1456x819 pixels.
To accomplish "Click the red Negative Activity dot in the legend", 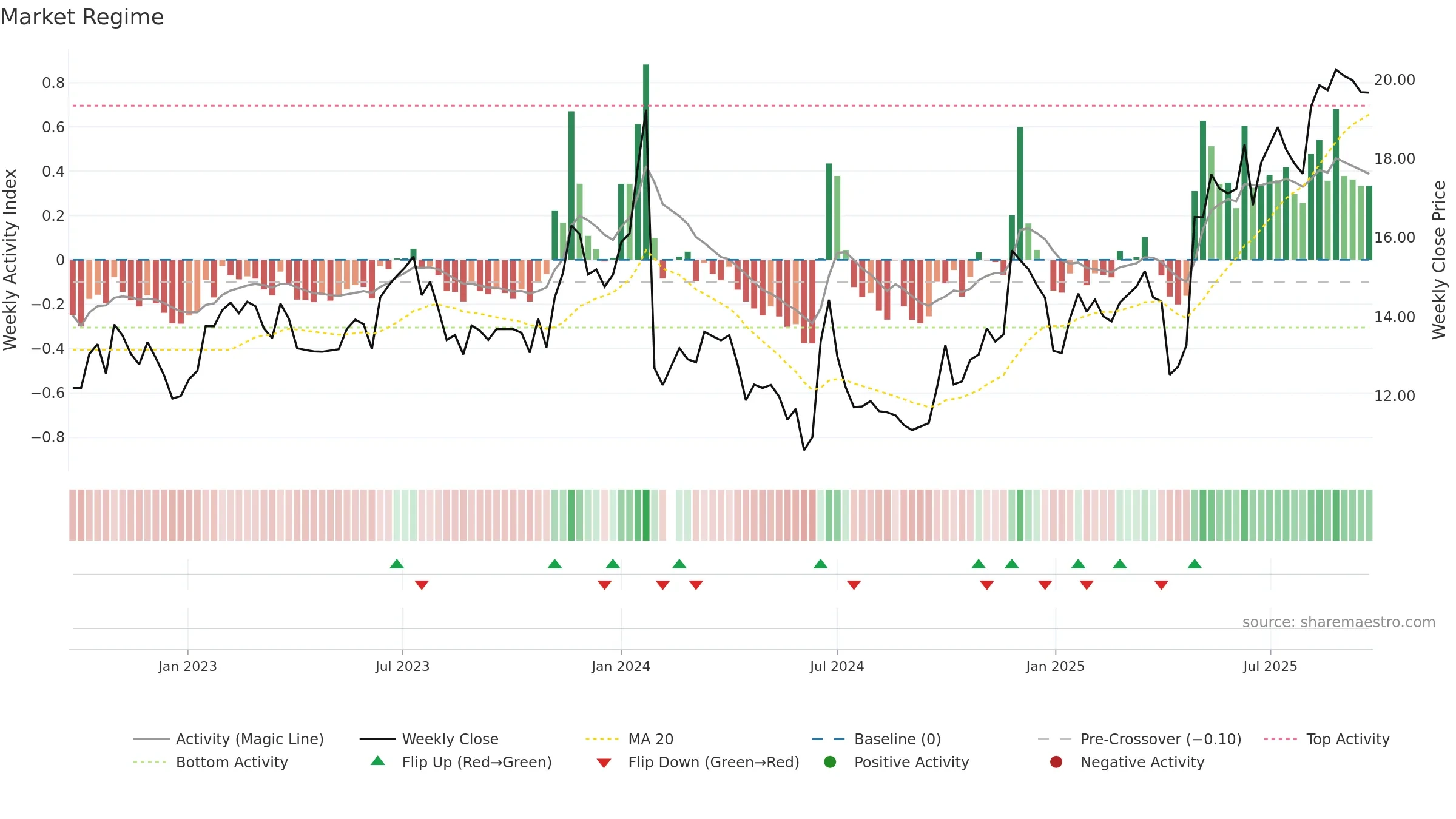I will click(1056, 762).
